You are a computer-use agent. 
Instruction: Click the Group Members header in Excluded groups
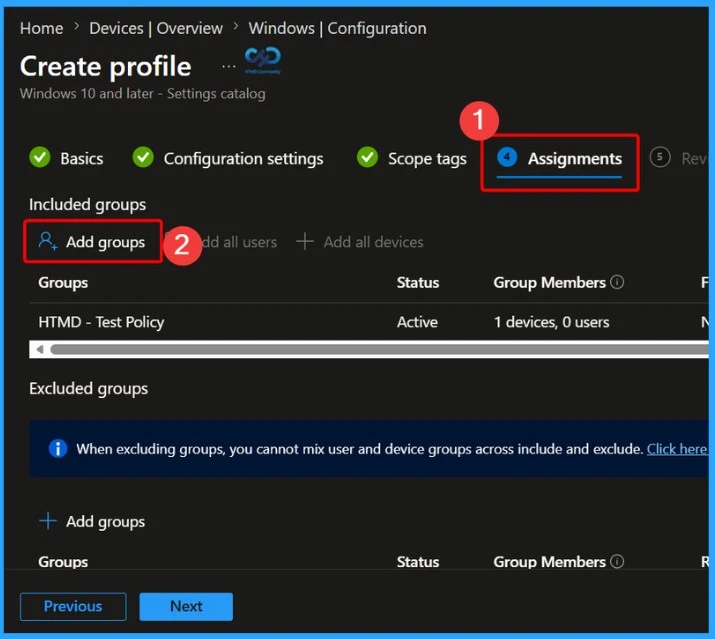(x=549, y=561)
